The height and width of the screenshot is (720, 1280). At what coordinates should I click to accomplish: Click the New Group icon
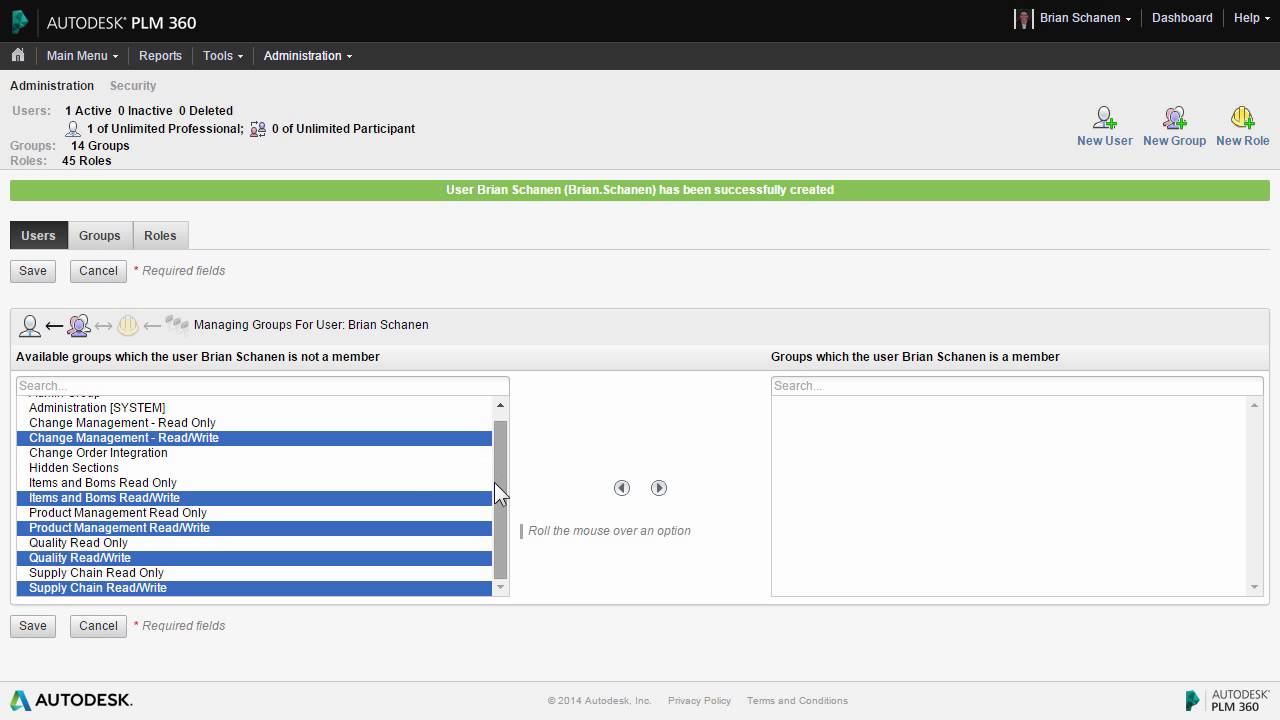pyautogui.click(x=1174, y=118)
